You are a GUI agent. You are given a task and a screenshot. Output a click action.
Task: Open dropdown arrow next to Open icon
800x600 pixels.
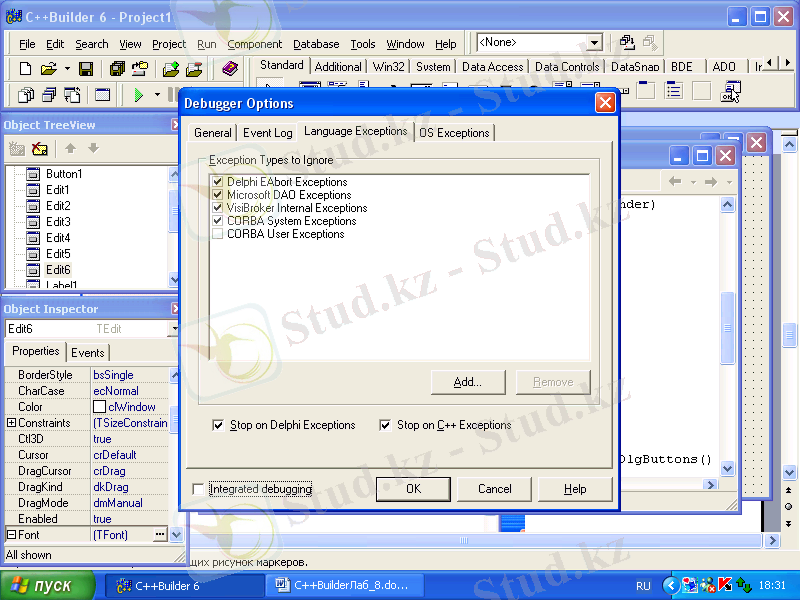tap(67, 68)
